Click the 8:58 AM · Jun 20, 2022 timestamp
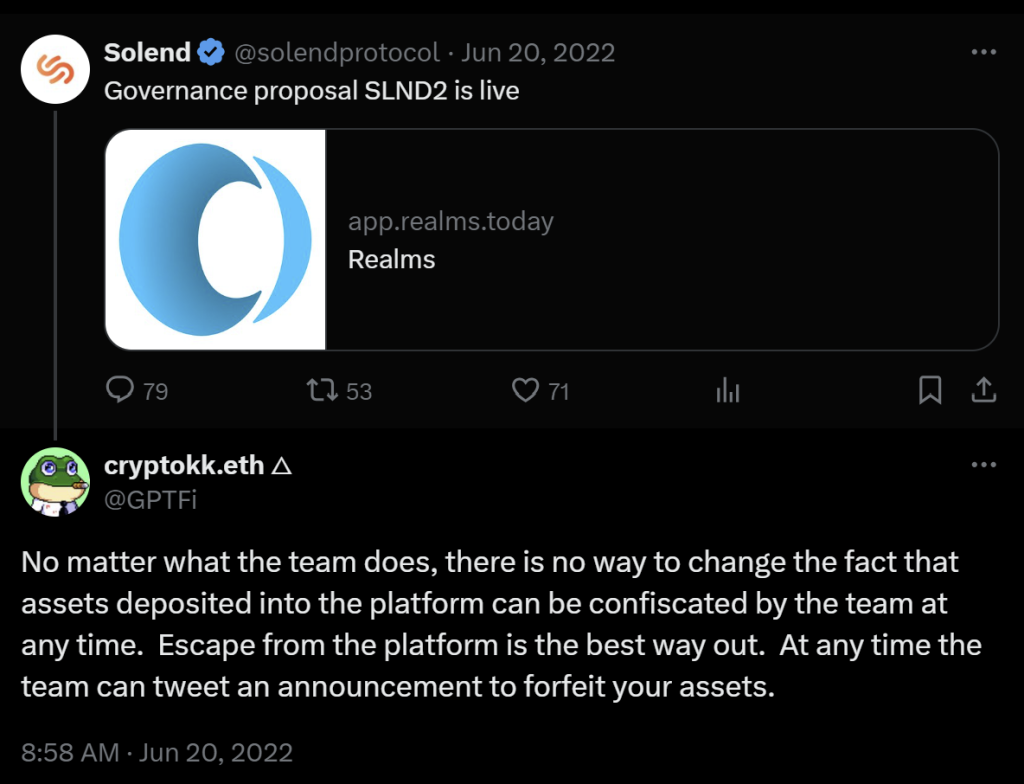Screen dimensions: 1024x784 point(157,752)
